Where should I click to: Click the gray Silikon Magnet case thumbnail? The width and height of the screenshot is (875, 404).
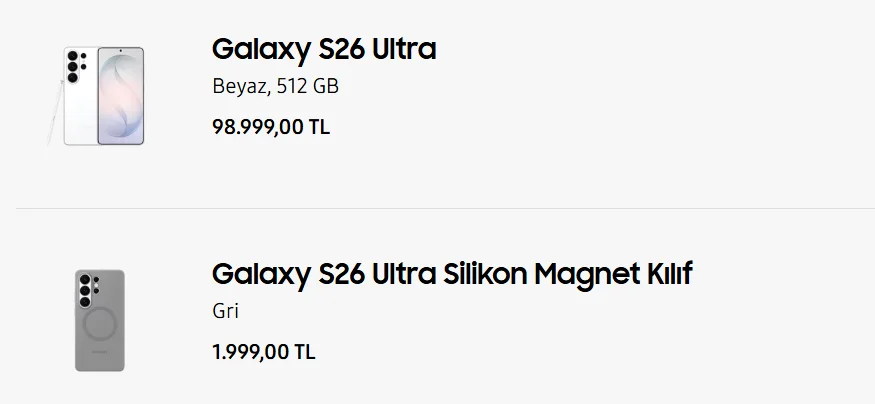tap(100, 320)
